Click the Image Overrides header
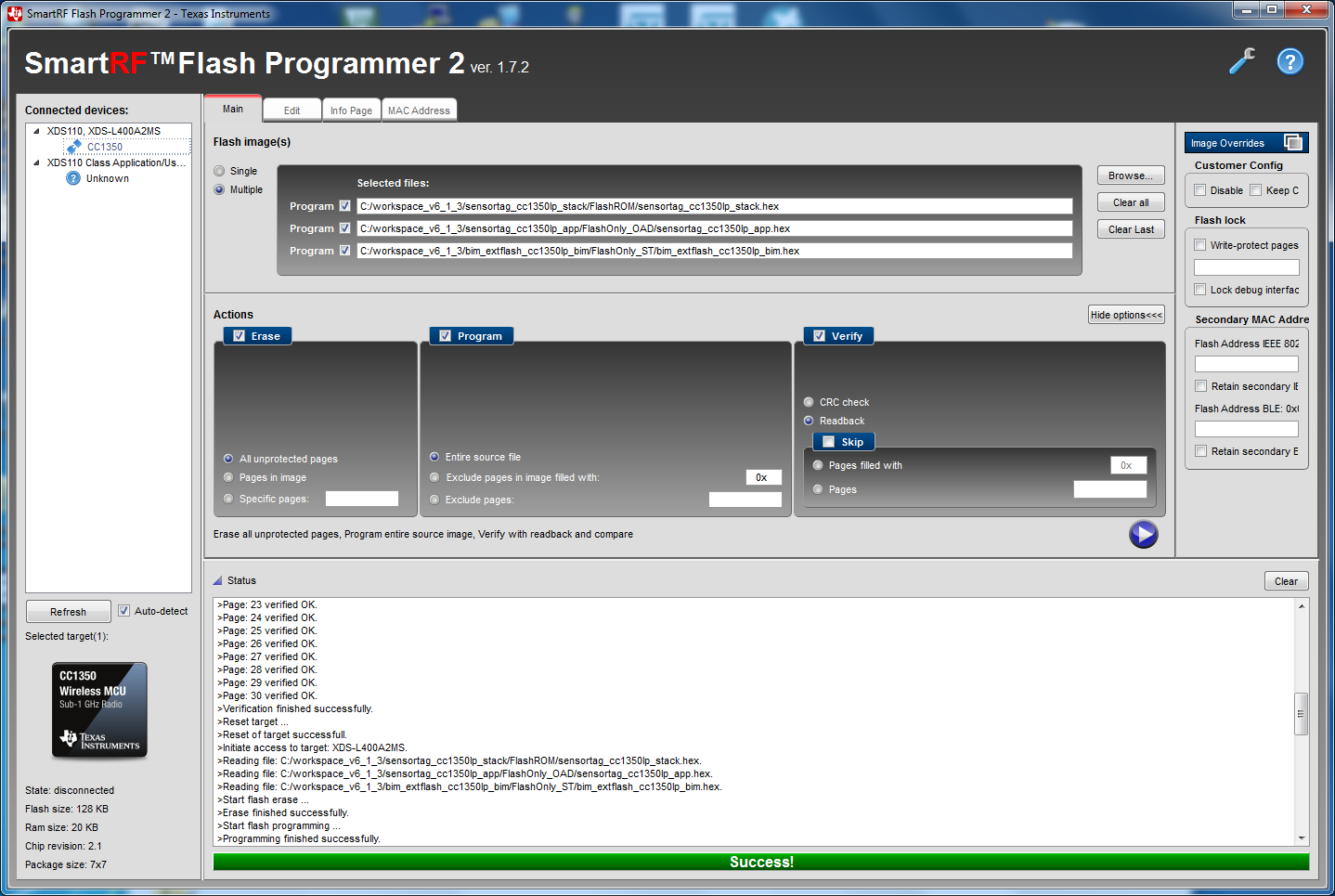Screen dimensions: 1335x896 [x=1246, y=143]
